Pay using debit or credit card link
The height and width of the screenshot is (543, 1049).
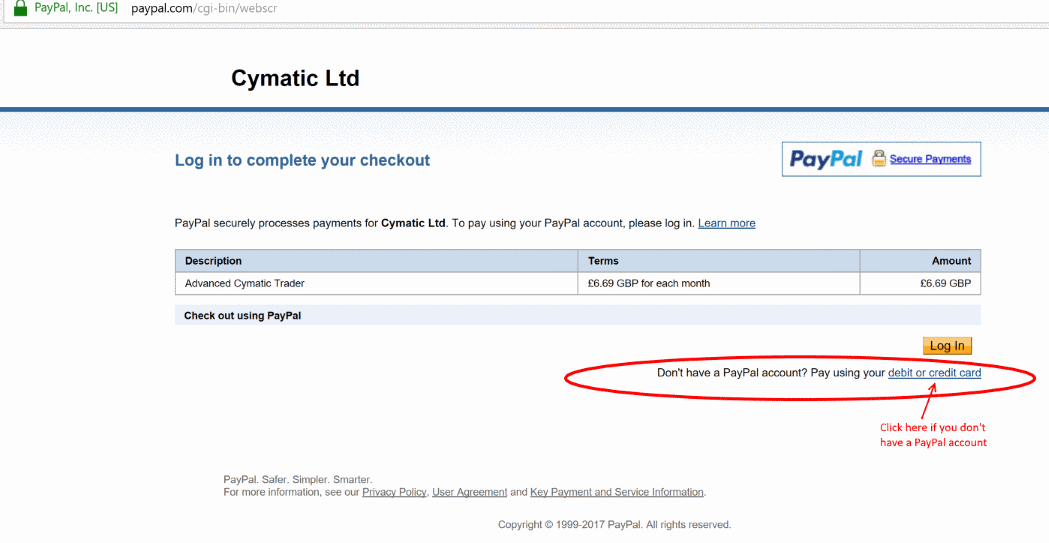934,372
